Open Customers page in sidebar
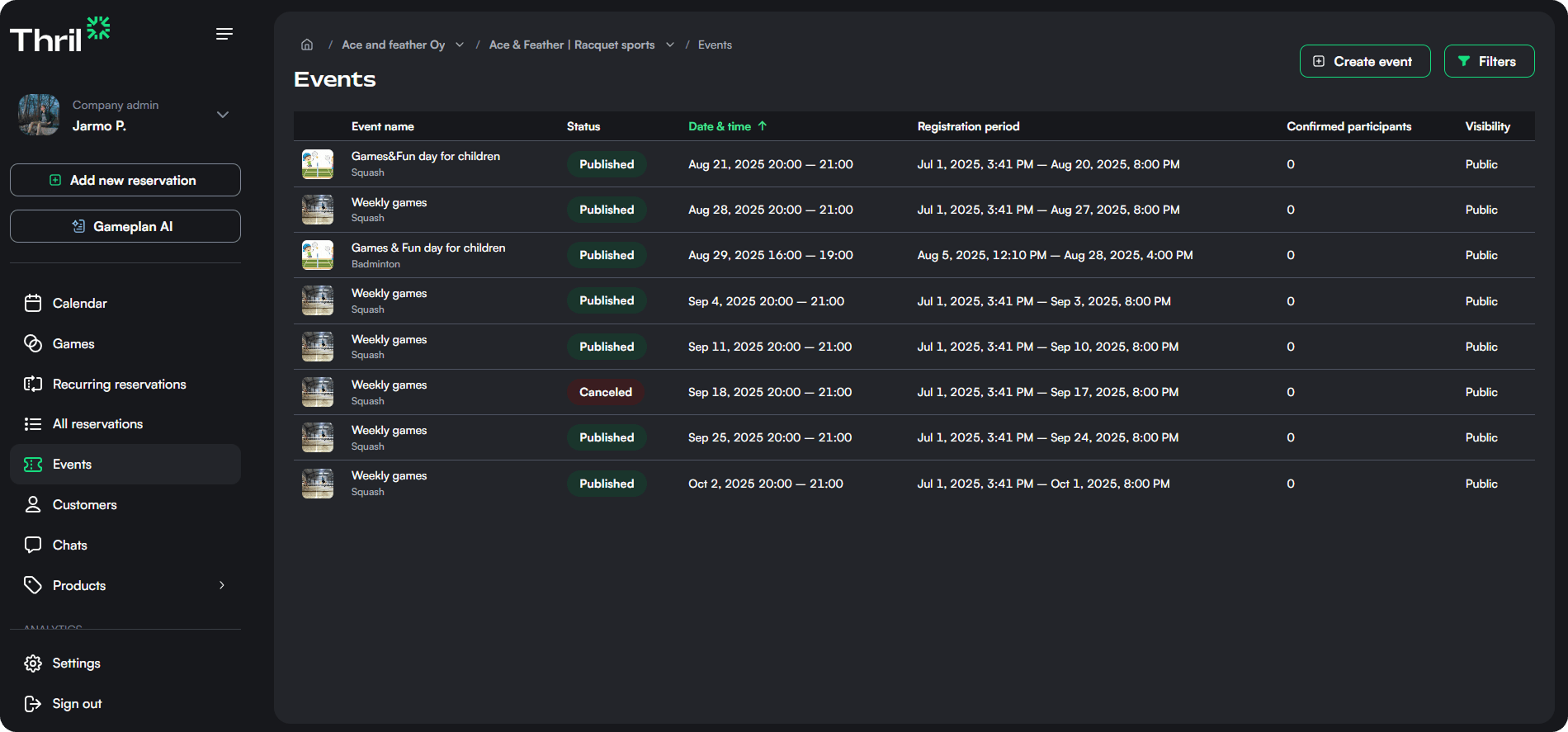Screen dimensions: 1568x732 click(84, 504)
